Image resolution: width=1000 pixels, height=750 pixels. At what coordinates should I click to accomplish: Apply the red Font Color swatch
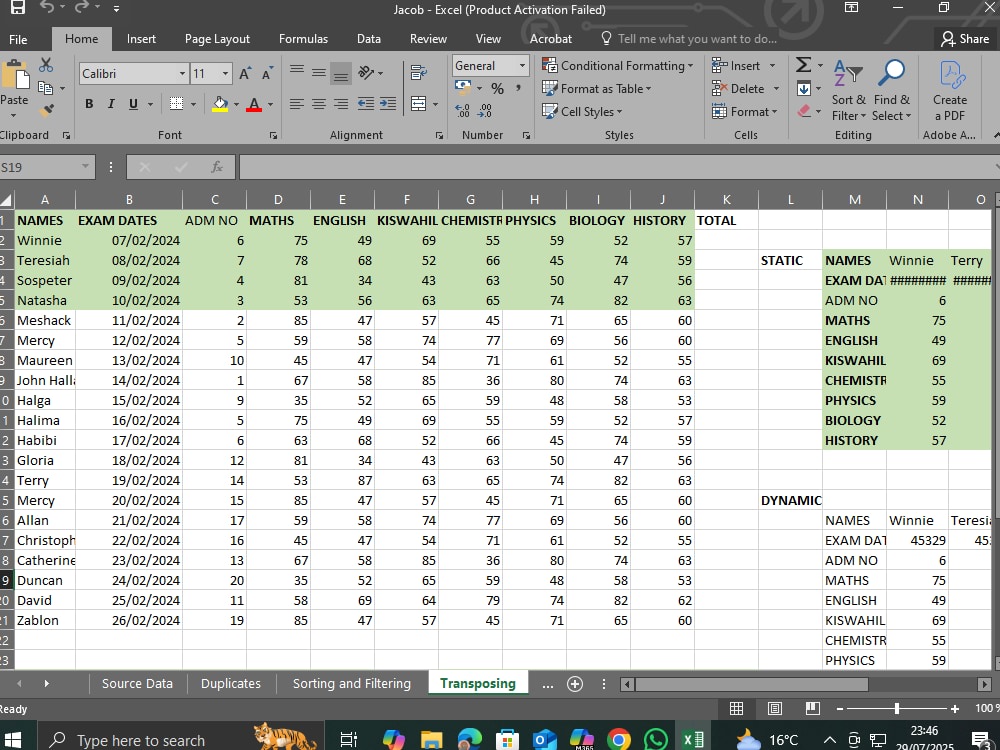pyautogui.click(x=254, y=104)
